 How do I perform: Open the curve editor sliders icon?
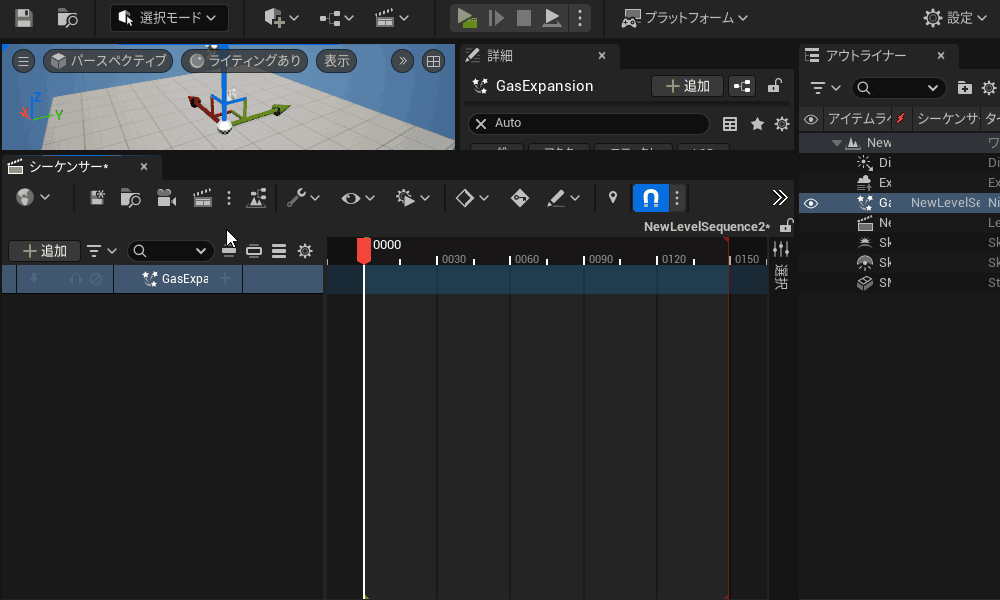pyautogui.click(x=781, y=249)
